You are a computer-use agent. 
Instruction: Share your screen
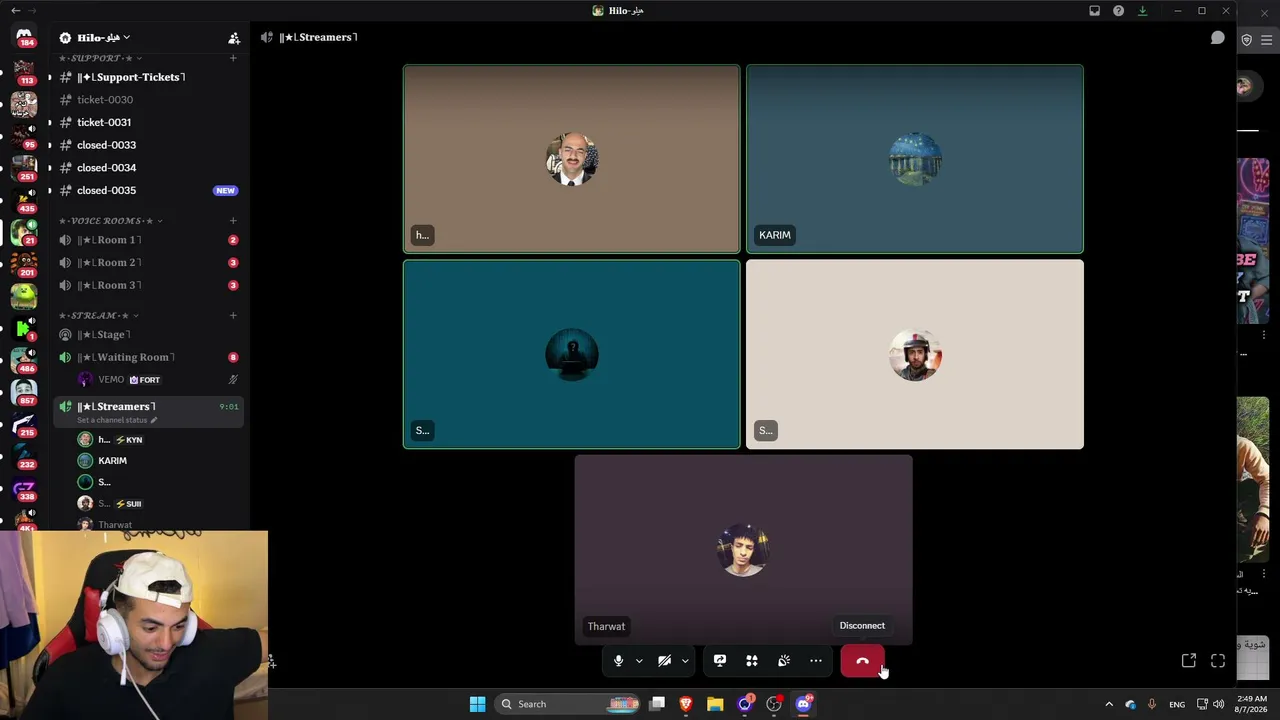[x=720, y=661]
